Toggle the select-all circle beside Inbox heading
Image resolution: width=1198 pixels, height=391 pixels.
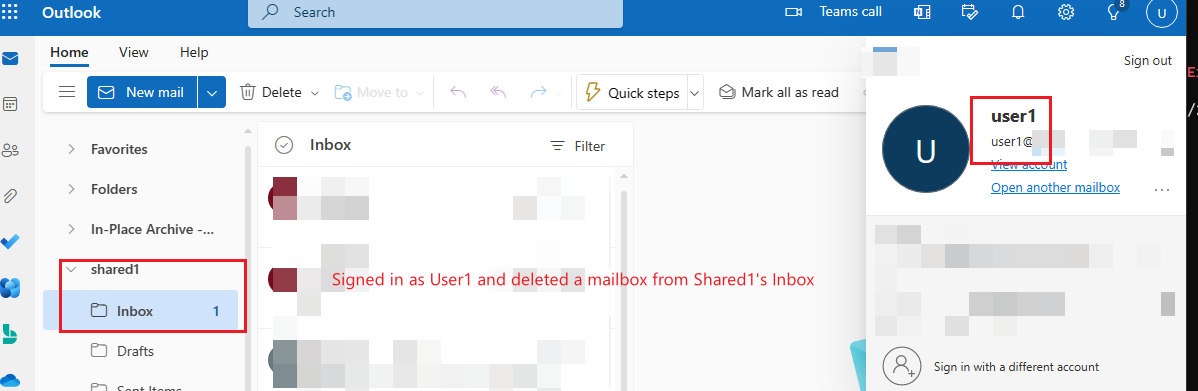(284, 145)
